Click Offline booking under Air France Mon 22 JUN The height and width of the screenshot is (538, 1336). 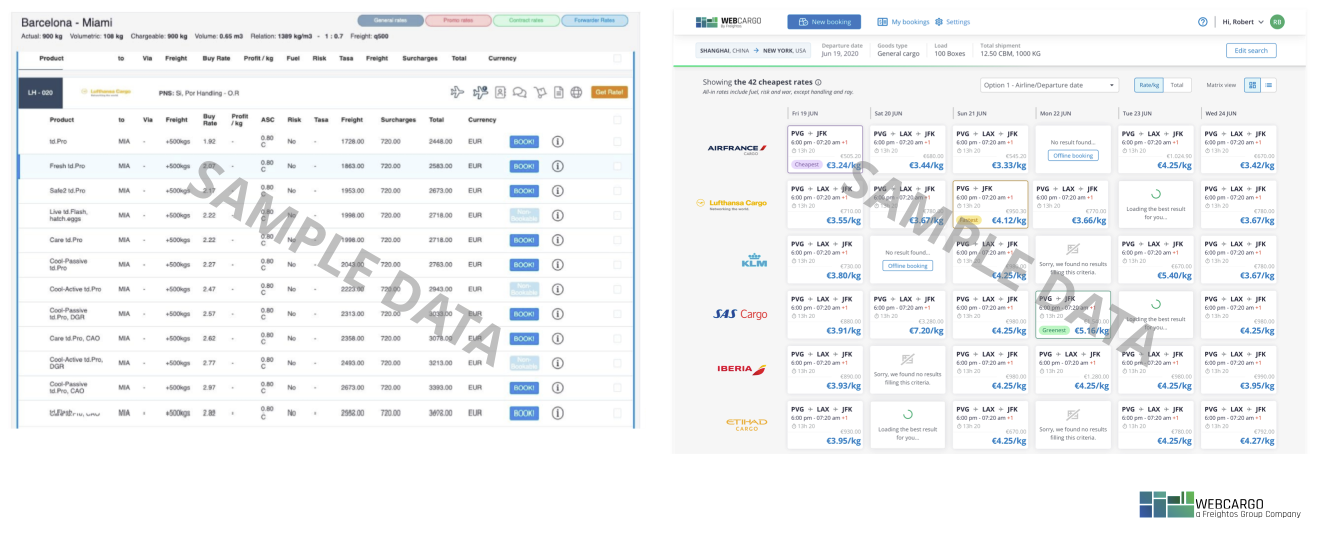[x=1073, y=155]
